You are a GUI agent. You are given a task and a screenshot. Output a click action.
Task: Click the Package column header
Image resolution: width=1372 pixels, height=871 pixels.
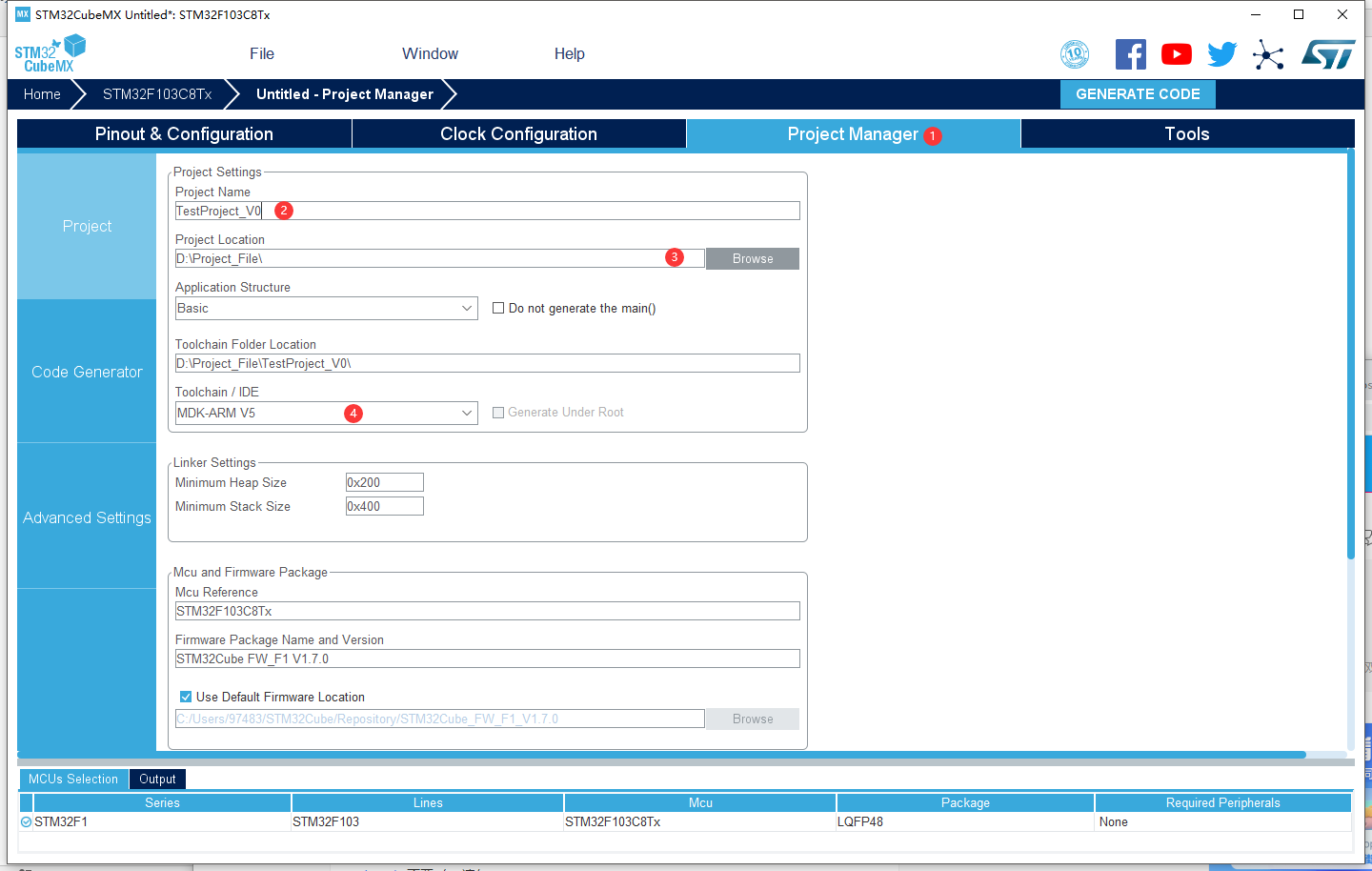point(965,803)
